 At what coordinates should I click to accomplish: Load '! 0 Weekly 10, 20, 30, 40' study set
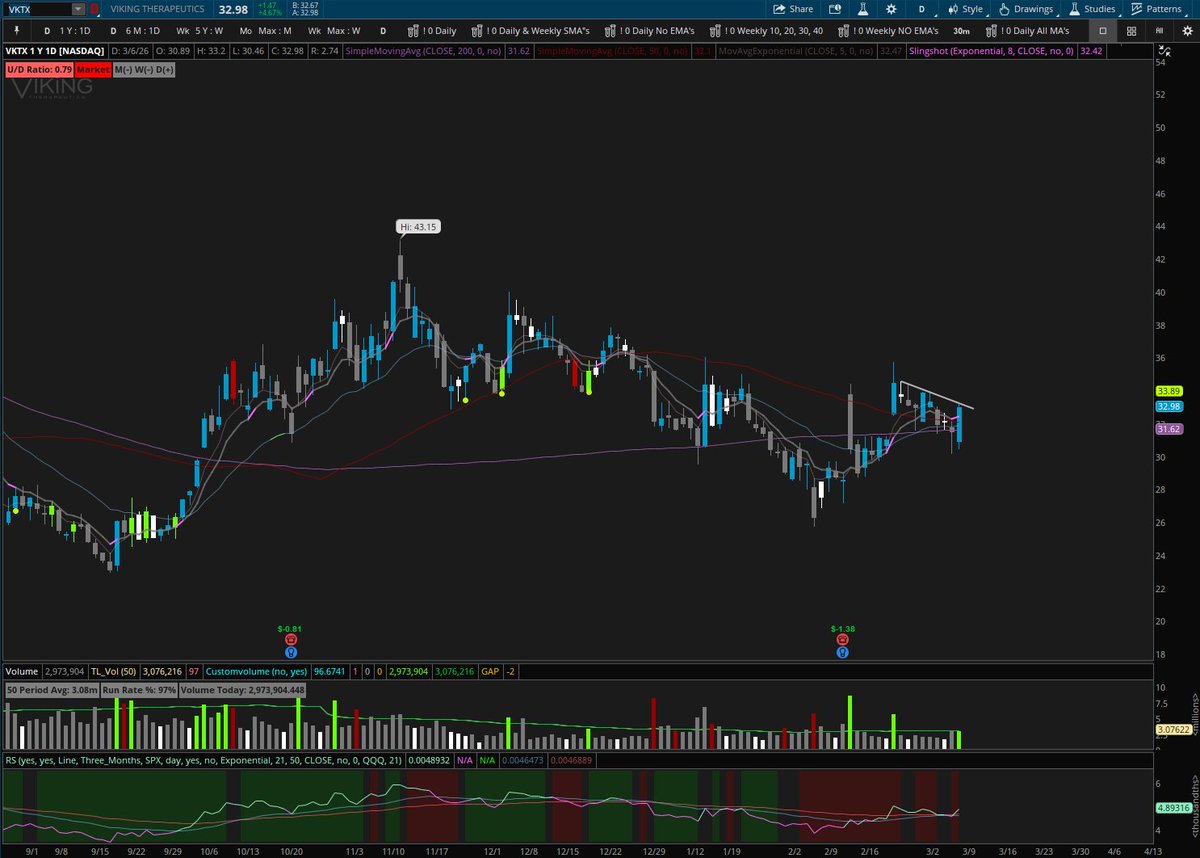point(767,31)
